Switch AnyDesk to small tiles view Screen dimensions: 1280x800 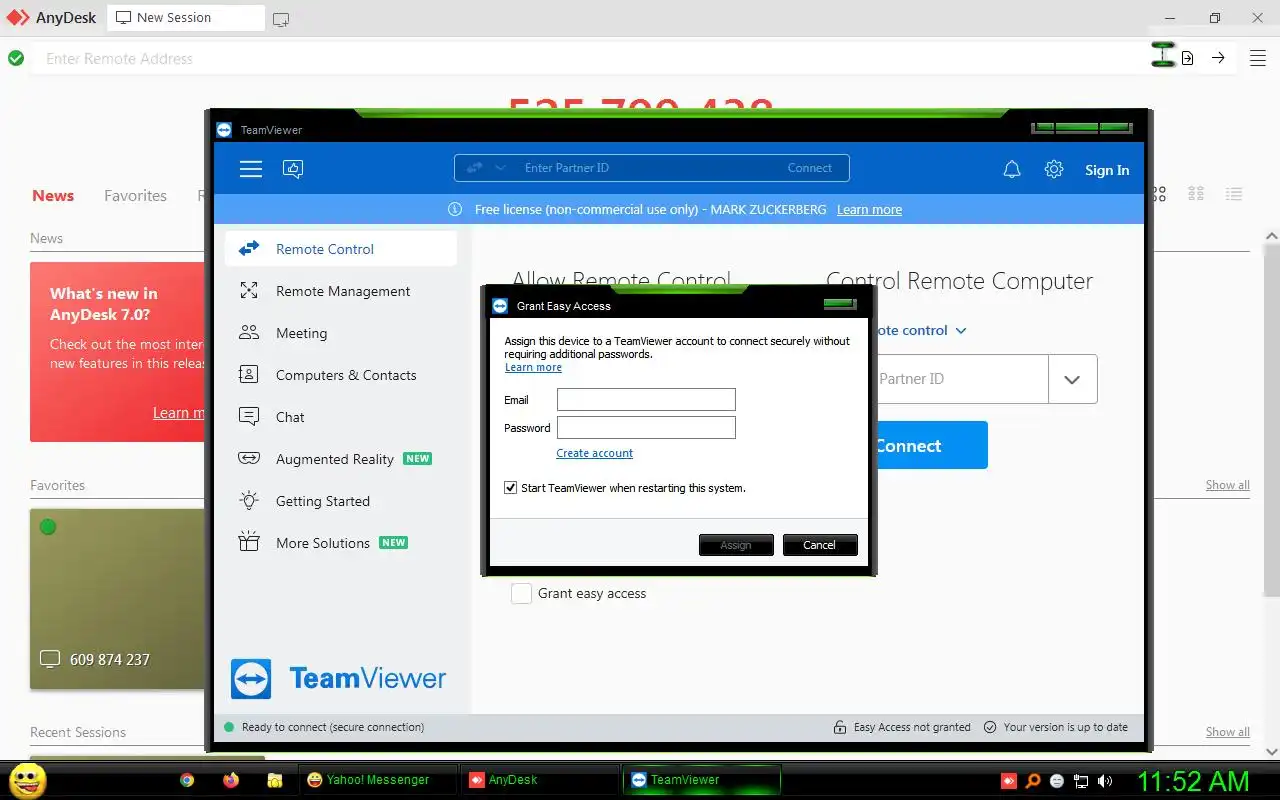[x=1195, y=194]
